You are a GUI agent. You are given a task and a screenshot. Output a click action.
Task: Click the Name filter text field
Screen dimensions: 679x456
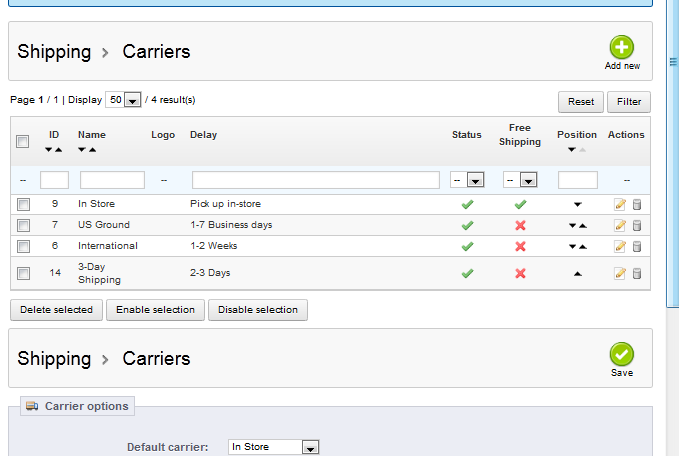[x=112, y=180]
